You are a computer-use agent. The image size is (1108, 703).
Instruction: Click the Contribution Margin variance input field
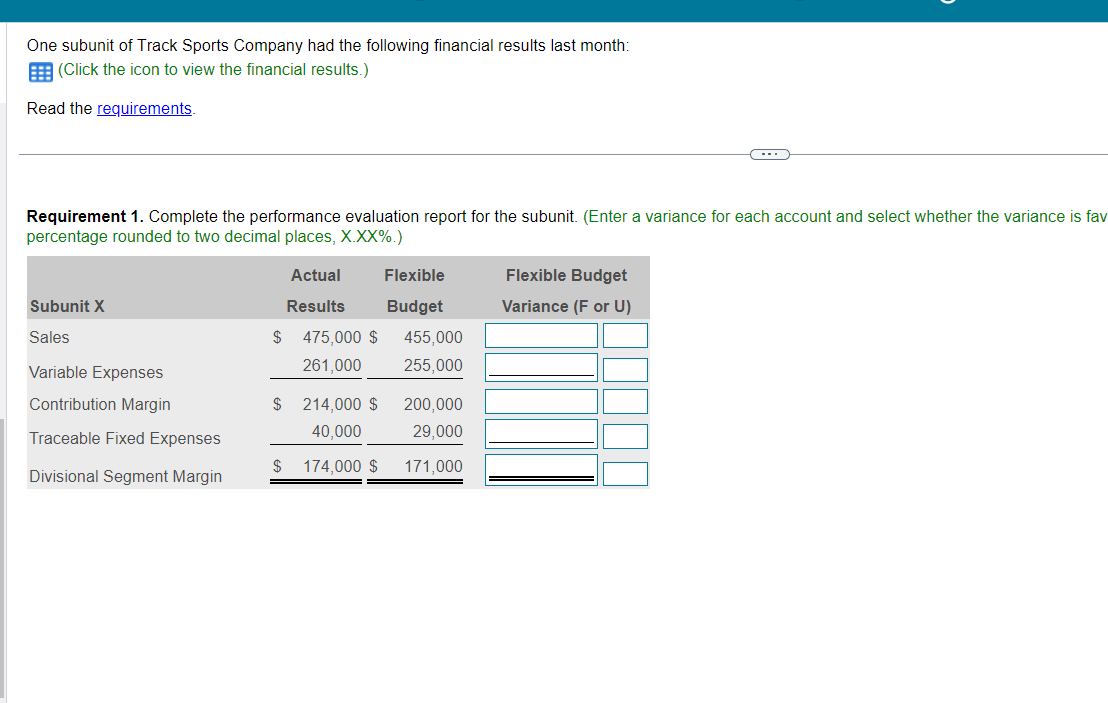(x=540, y=401)
